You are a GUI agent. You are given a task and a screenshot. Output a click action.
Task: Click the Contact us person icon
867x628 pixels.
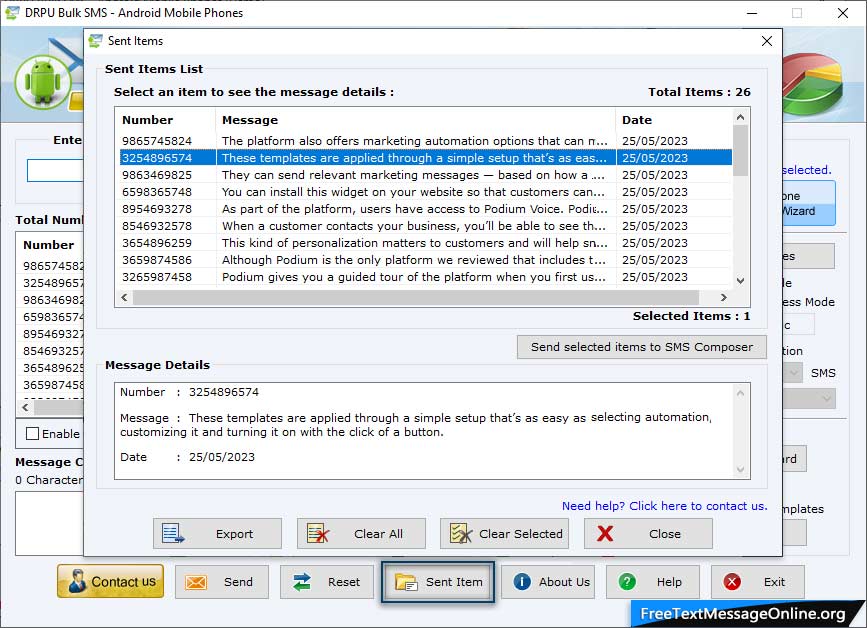[77, 582]
